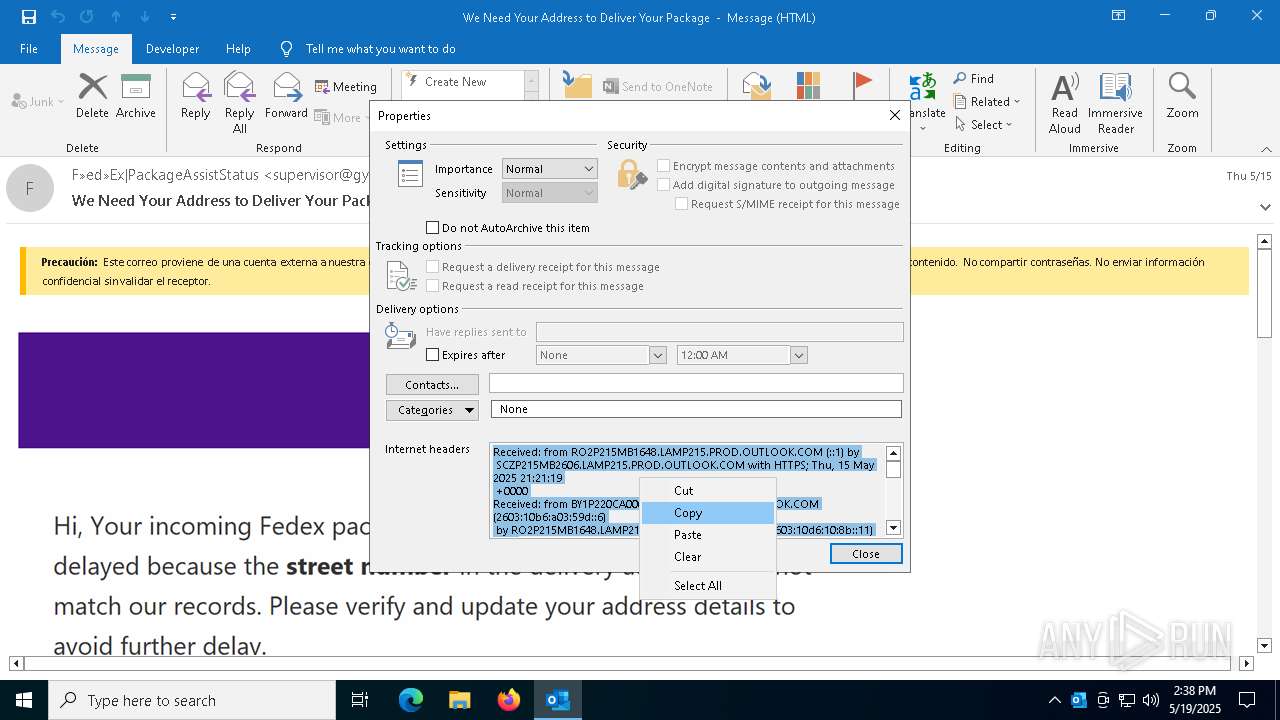
Task: Click the Windows Start button
Action: coord(24,700)
